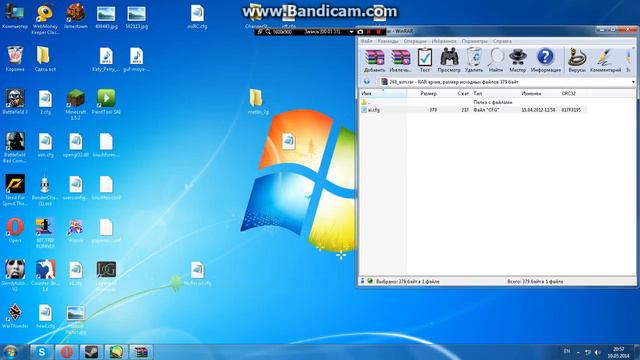Select the Minecraft 1.5.2 desktop shortcut

(76, 104)
